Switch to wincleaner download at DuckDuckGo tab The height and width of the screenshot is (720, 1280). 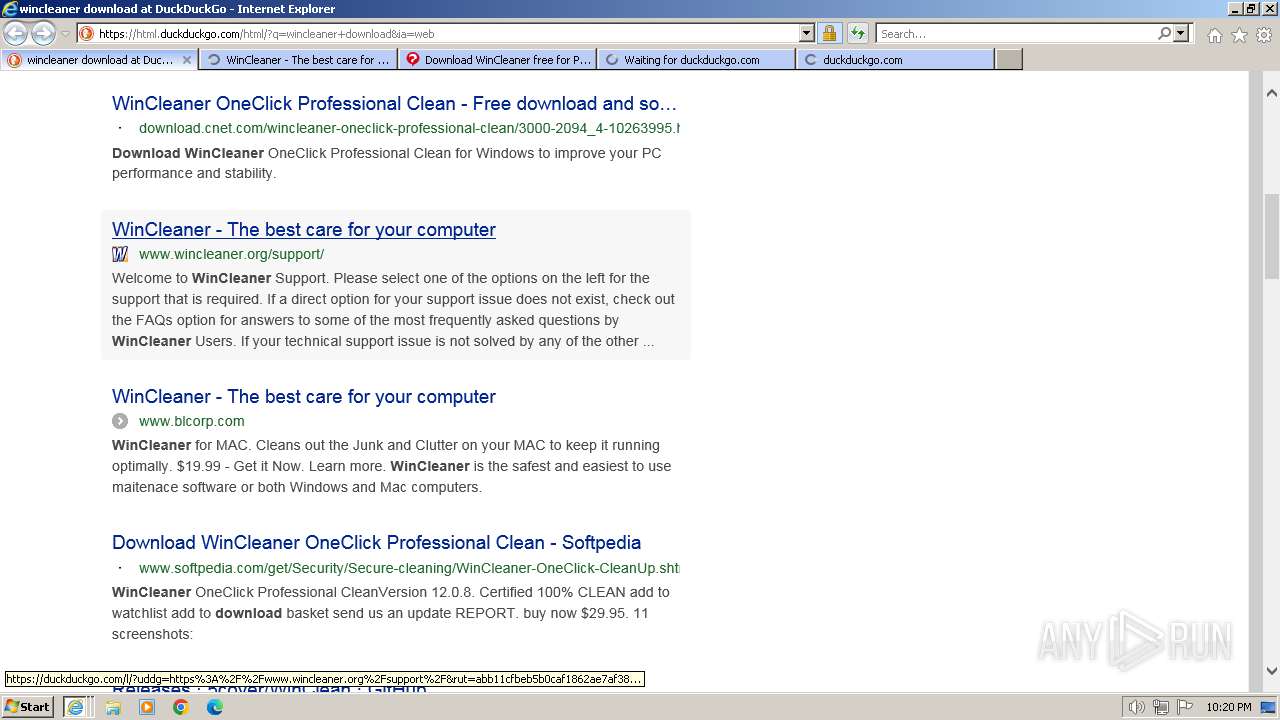[x=99, y=60]
